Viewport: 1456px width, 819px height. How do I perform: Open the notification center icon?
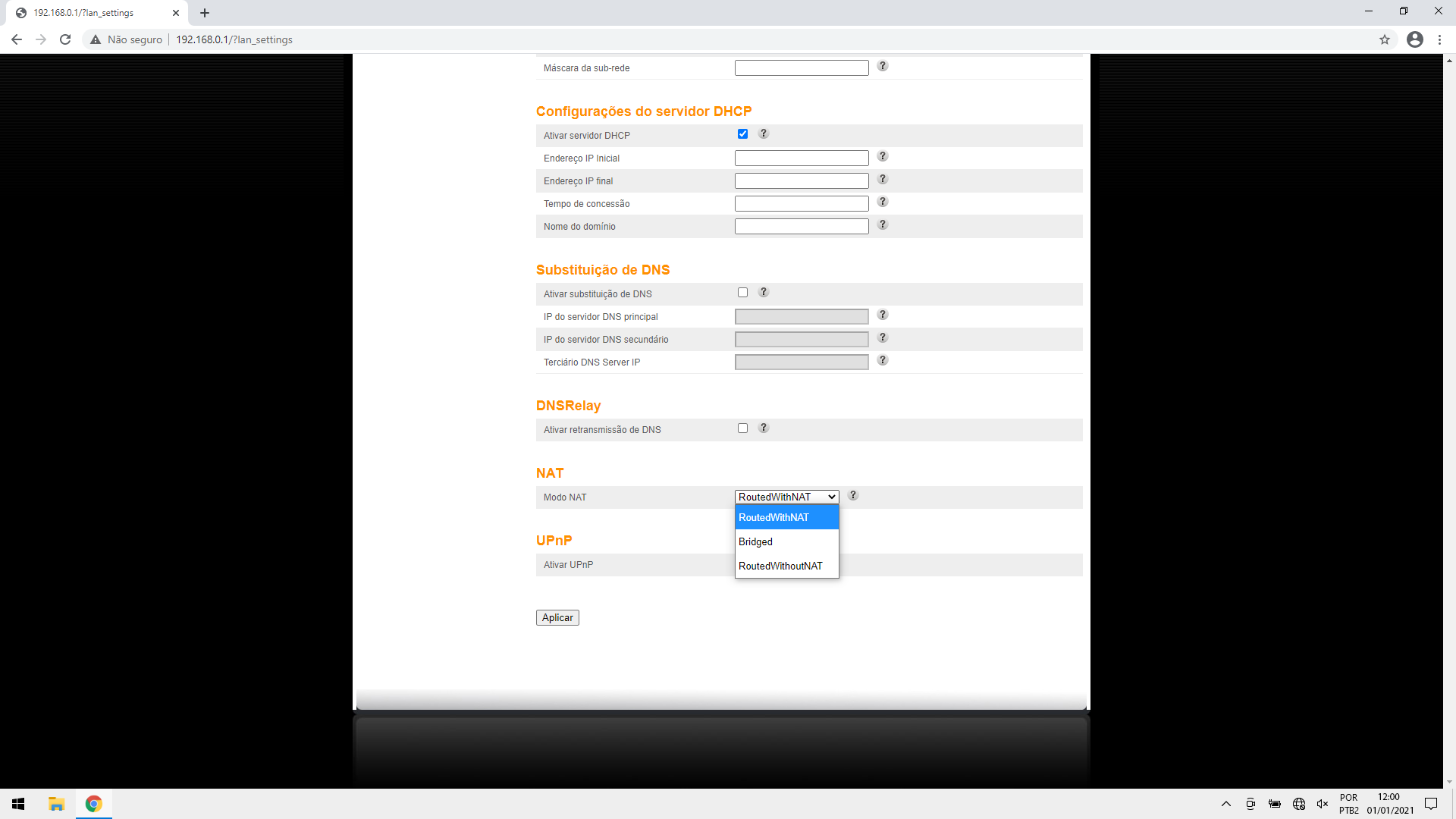[1431, 804]
